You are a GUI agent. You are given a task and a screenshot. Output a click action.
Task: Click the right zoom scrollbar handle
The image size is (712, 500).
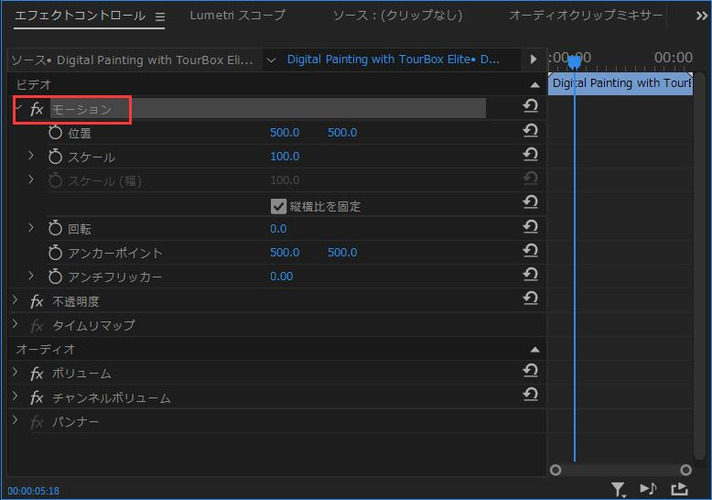pyautogui.click(x=686, y=470)
